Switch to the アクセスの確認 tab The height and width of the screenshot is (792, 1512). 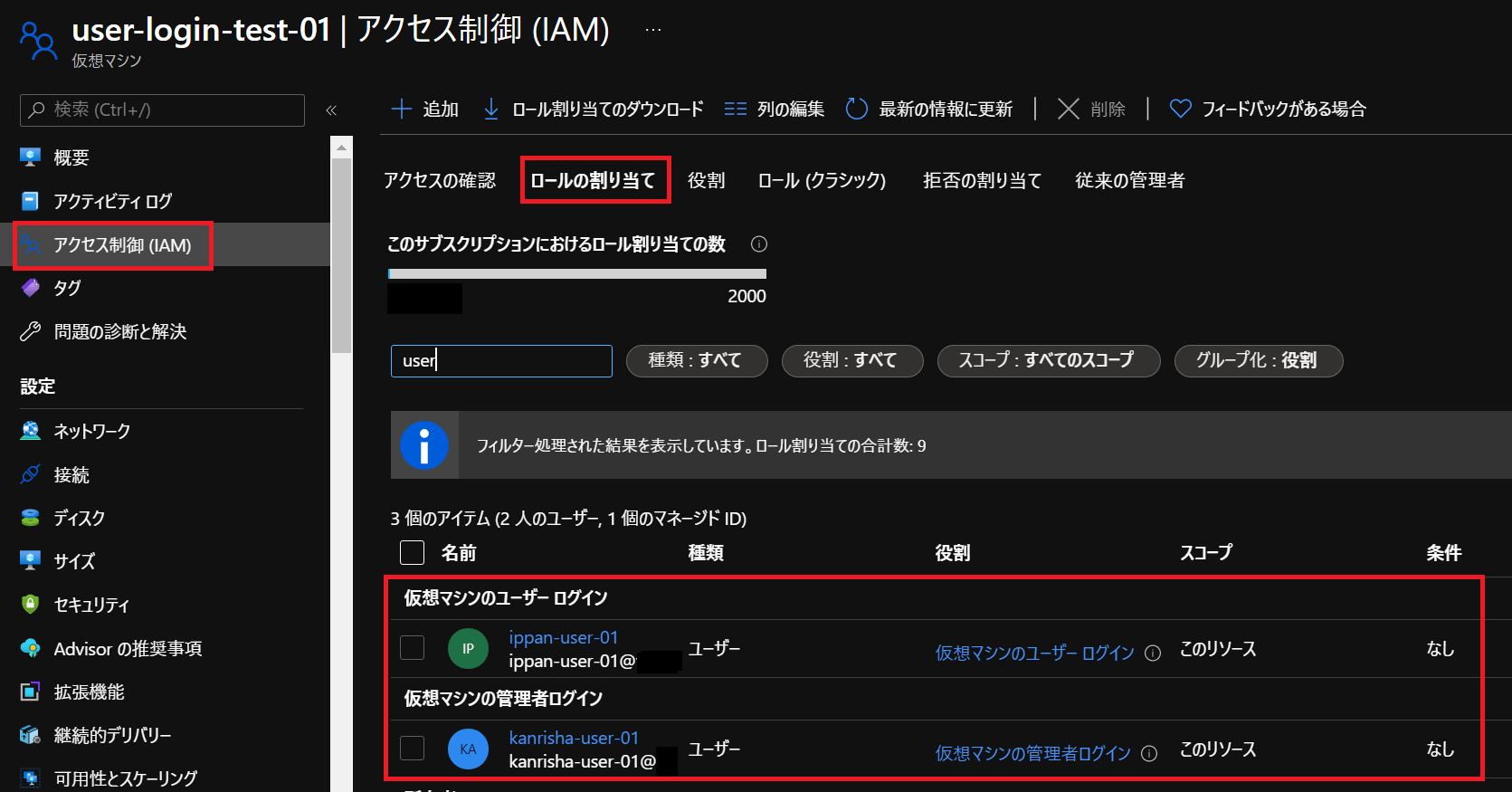tap(440, 180)
